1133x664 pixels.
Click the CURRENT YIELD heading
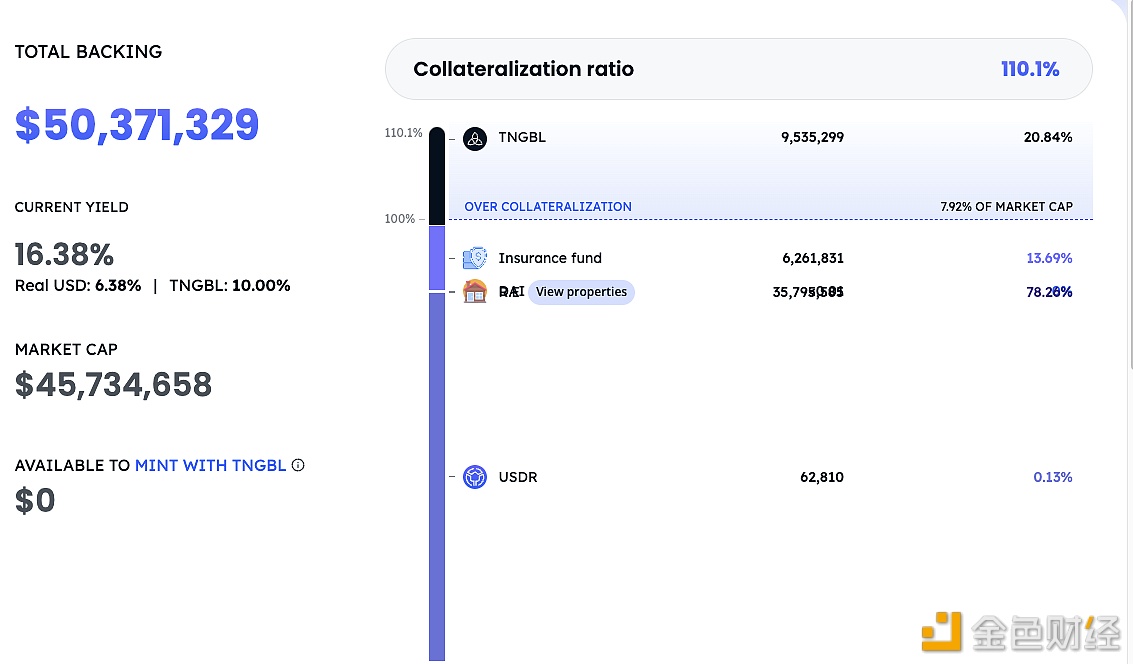point(72,207)
